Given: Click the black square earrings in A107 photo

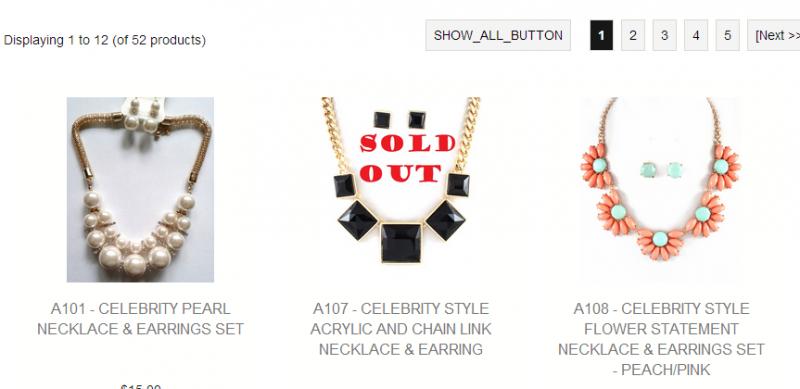Looking at the screenshot, I should (399, 120).
